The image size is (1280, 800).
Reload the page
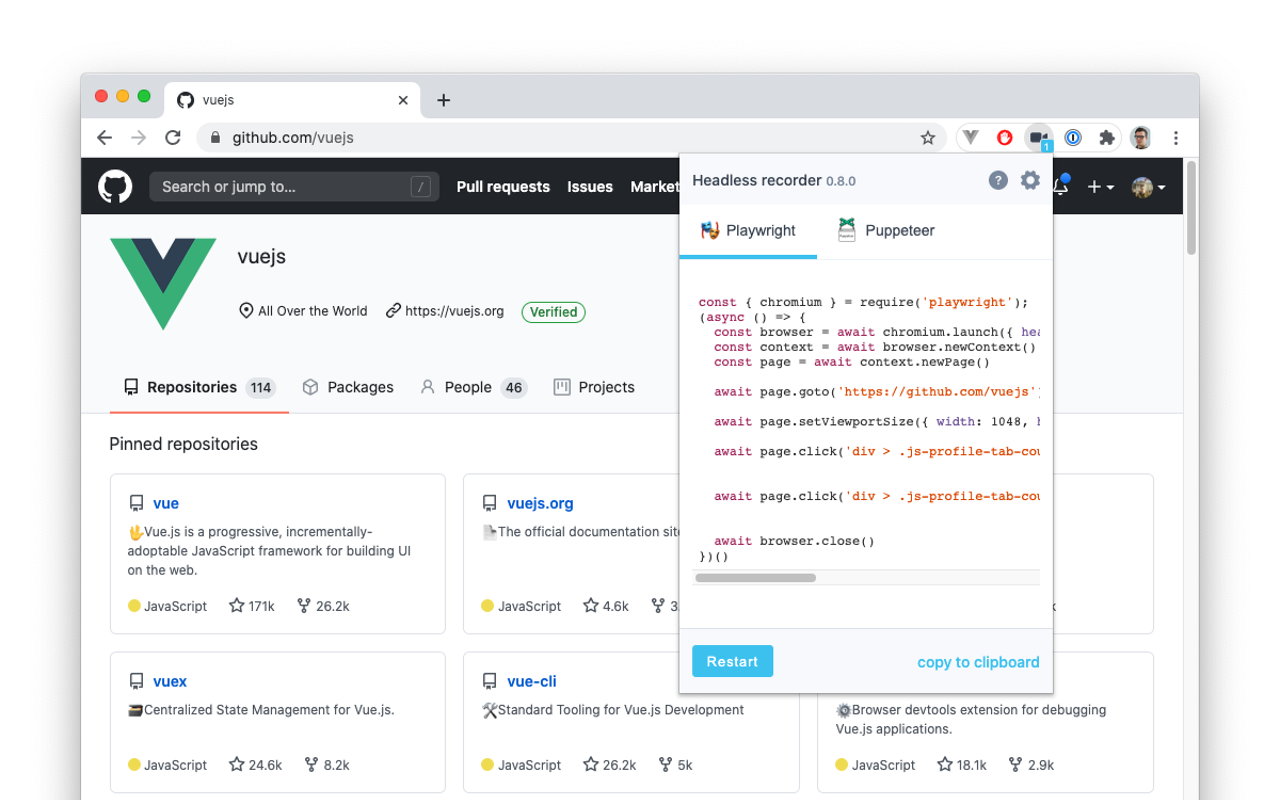pyautogui.click(x=173, y=138)
